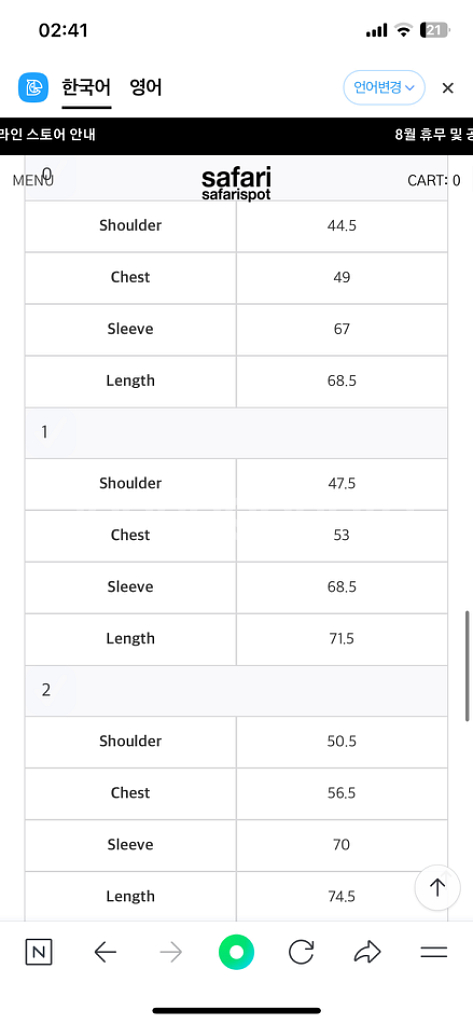This screenshot has height=1024, width=473.
Task: Reload the page with refresh icon
Action: coord(301,952)
